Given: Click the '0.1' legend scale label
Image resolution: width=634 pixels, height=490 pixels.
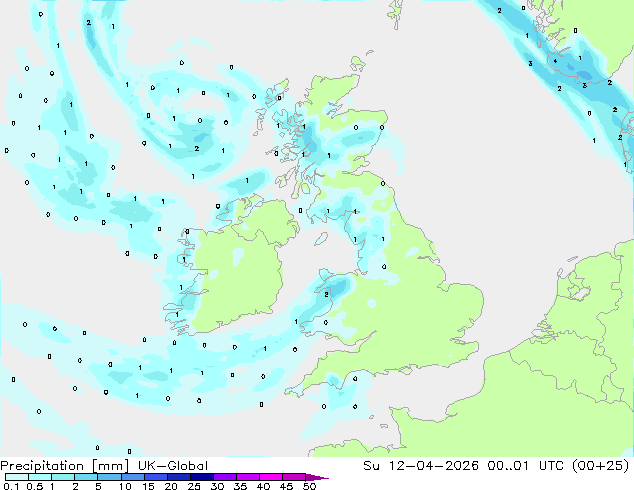Looking at the screenshot, I should click(x=11, y=486).
